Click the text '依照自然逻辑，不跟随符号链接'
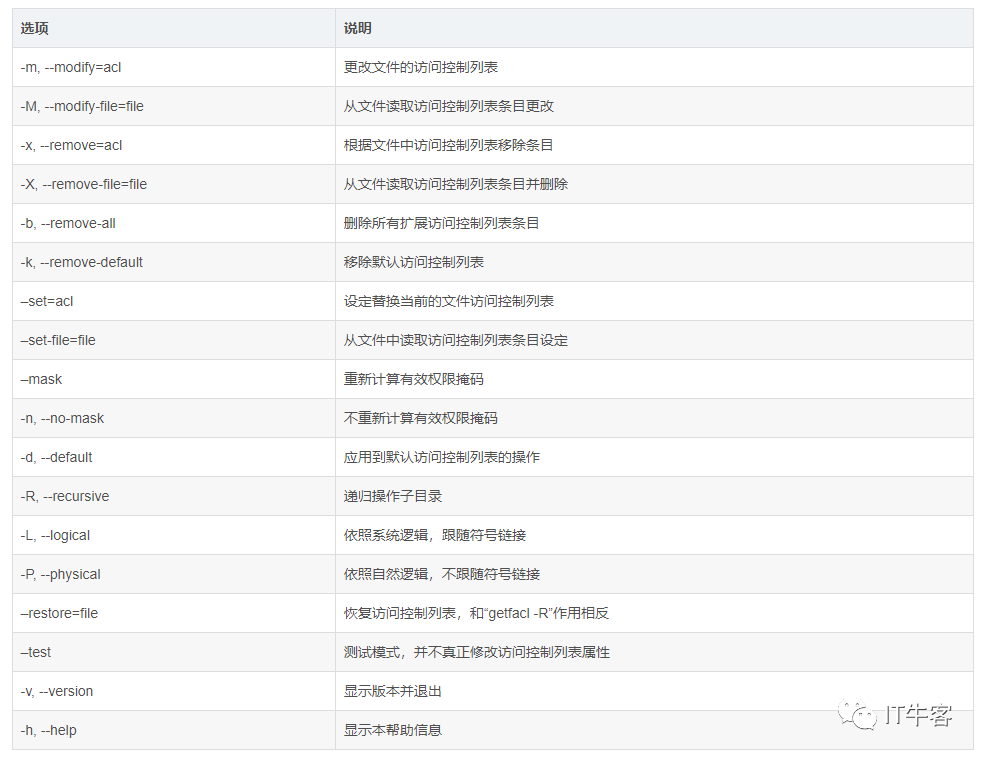 click(442, 574)
